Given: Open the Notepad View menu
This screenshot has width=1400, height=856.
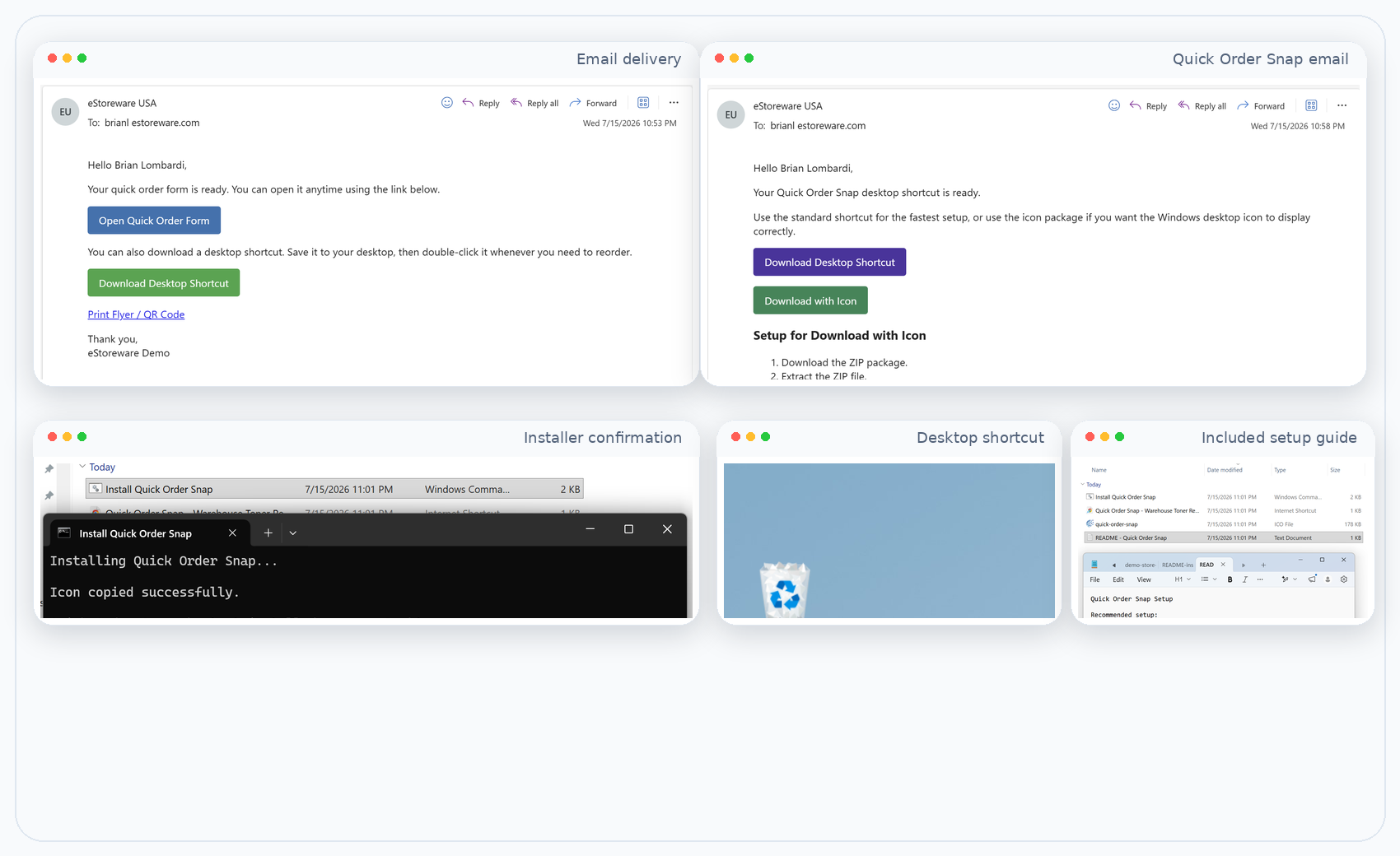Looking at the screenshot, I should click(1144, 579).
